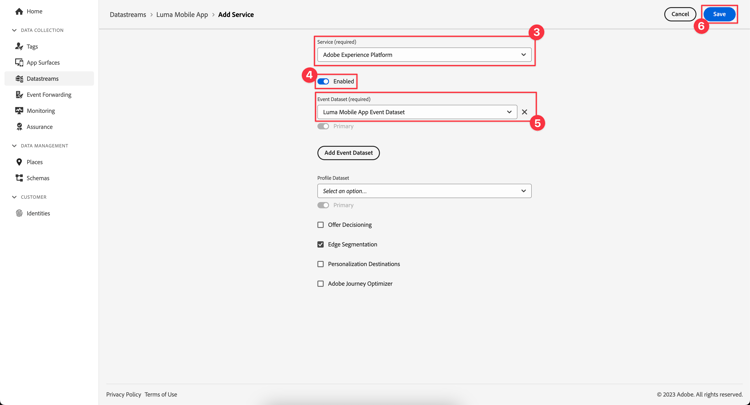
Task: Remove the event dataset with X
Action: click(524, 112)
